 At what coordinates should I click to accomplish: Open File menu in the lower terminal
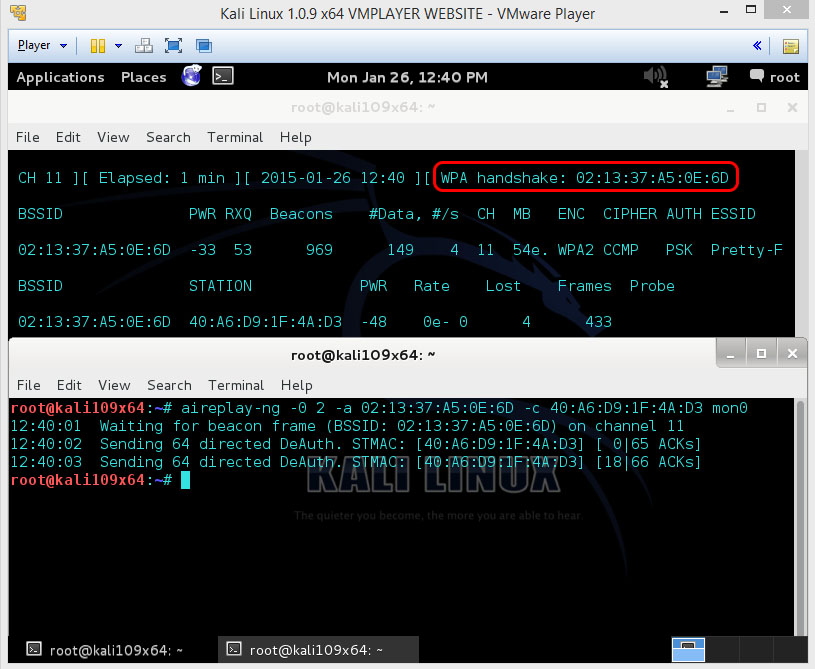29,385
